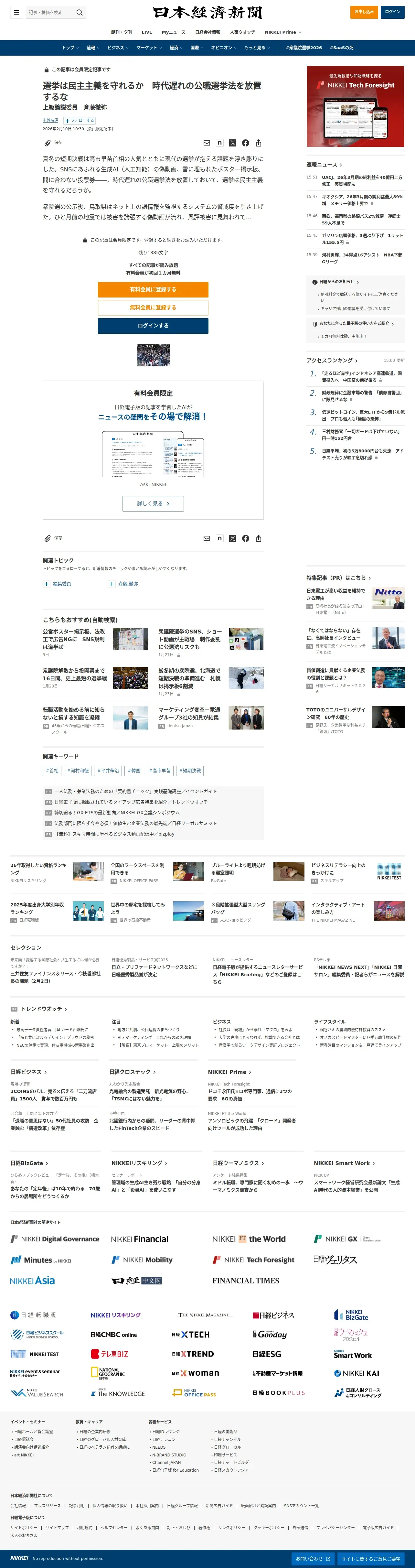Image resolution: width=415 pixels, height=1568 pixels.
Task: Click the 日本経済新聞 masthead logo
Action: coord(207,13)
